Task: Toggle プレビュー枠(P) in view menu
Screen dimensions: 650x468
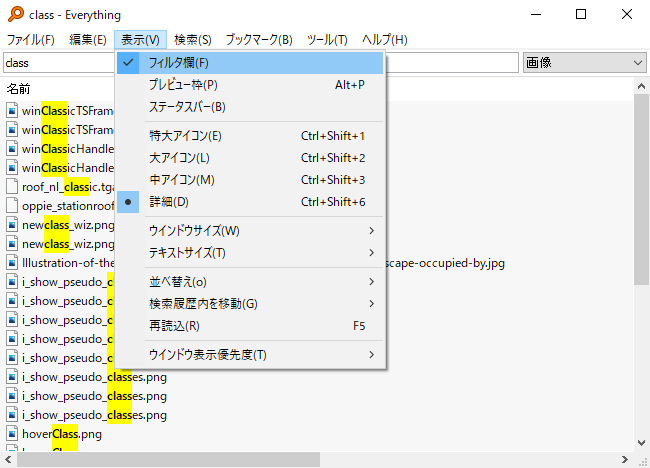Action: (250, 85)
